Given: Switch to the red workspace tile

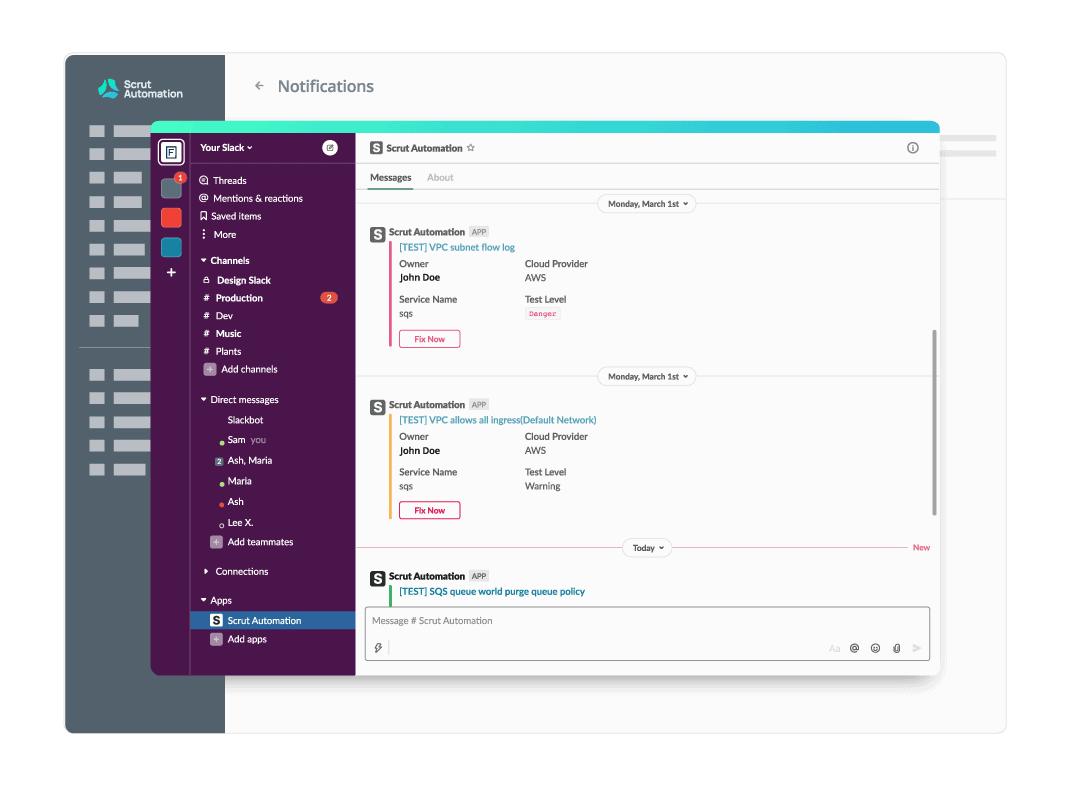Looking at the screenshot, I should (171, 217).
